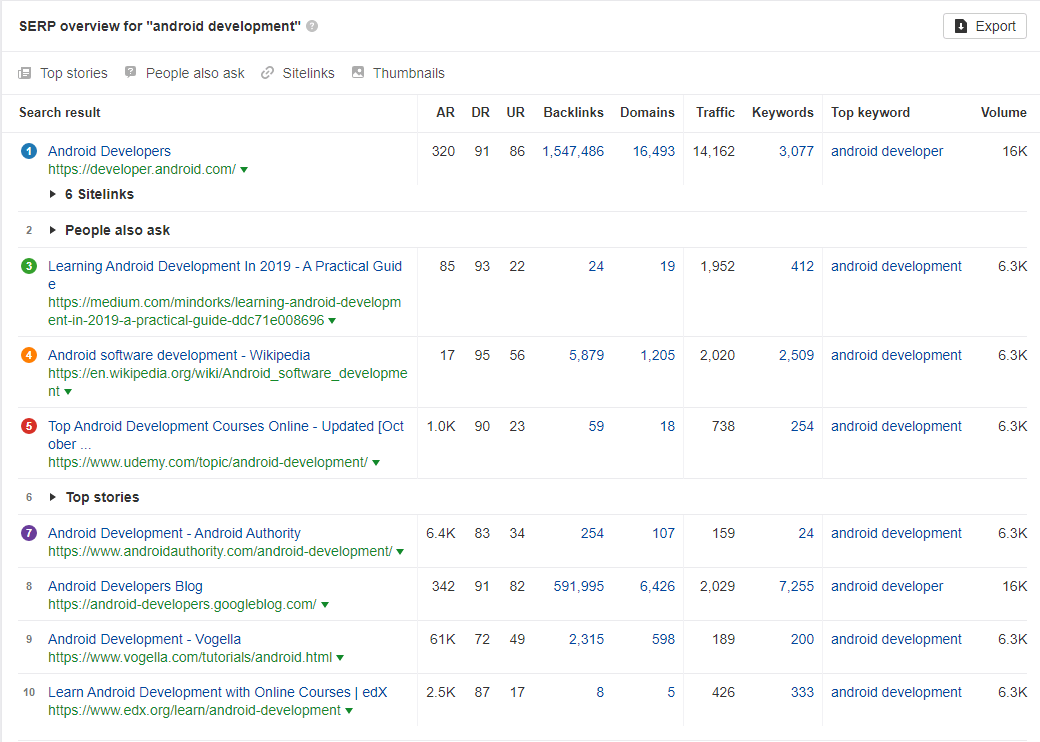Image resolution: width=1040 pixels, height=742 pixels.
Task: Select the position 1 badge for Android Developers
Action: [28, 151]
